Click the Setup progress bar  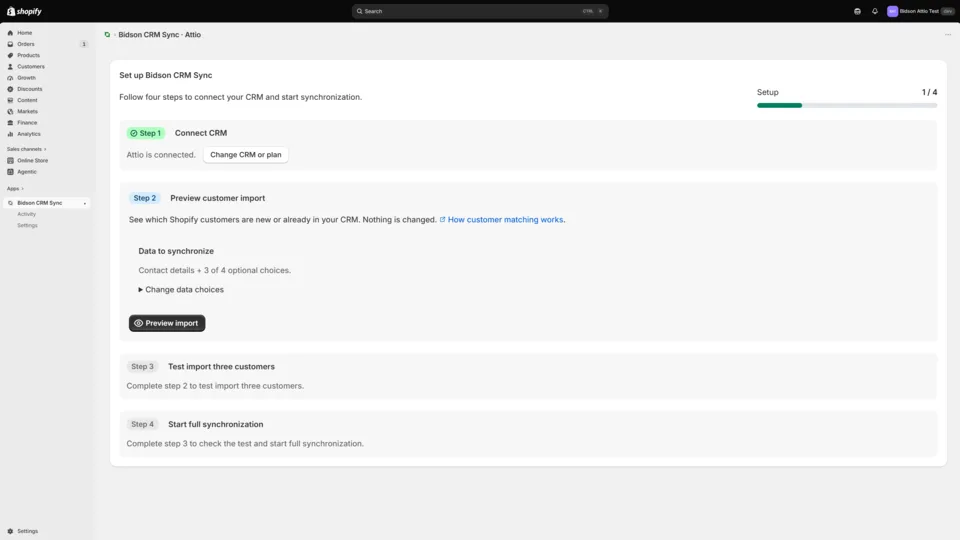tap(847, 105)
